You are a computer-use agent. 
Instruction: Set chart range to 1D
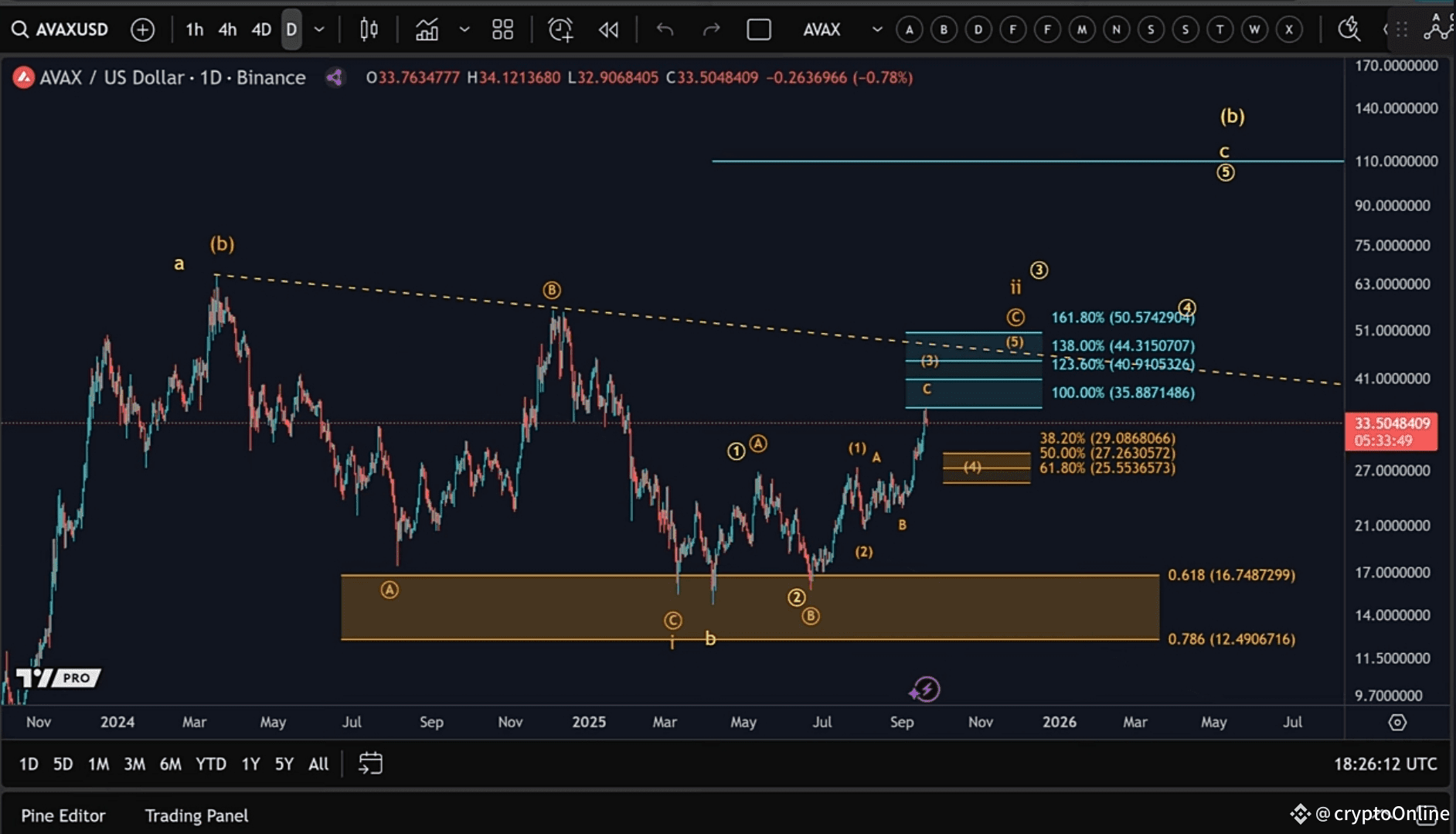point(29,764)
